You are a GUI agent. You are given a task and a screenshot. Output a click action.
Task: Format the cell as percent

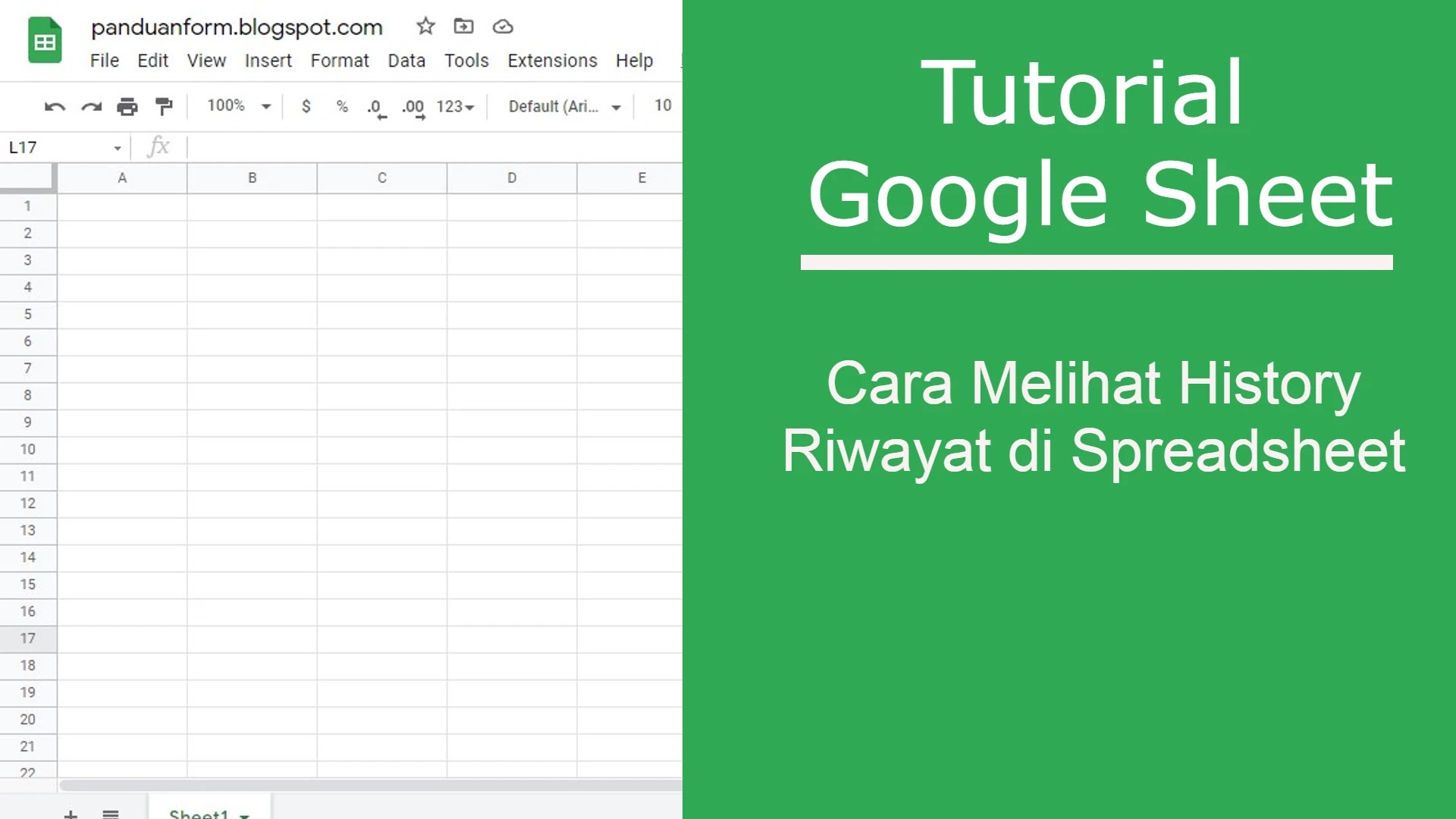(342, 107)
